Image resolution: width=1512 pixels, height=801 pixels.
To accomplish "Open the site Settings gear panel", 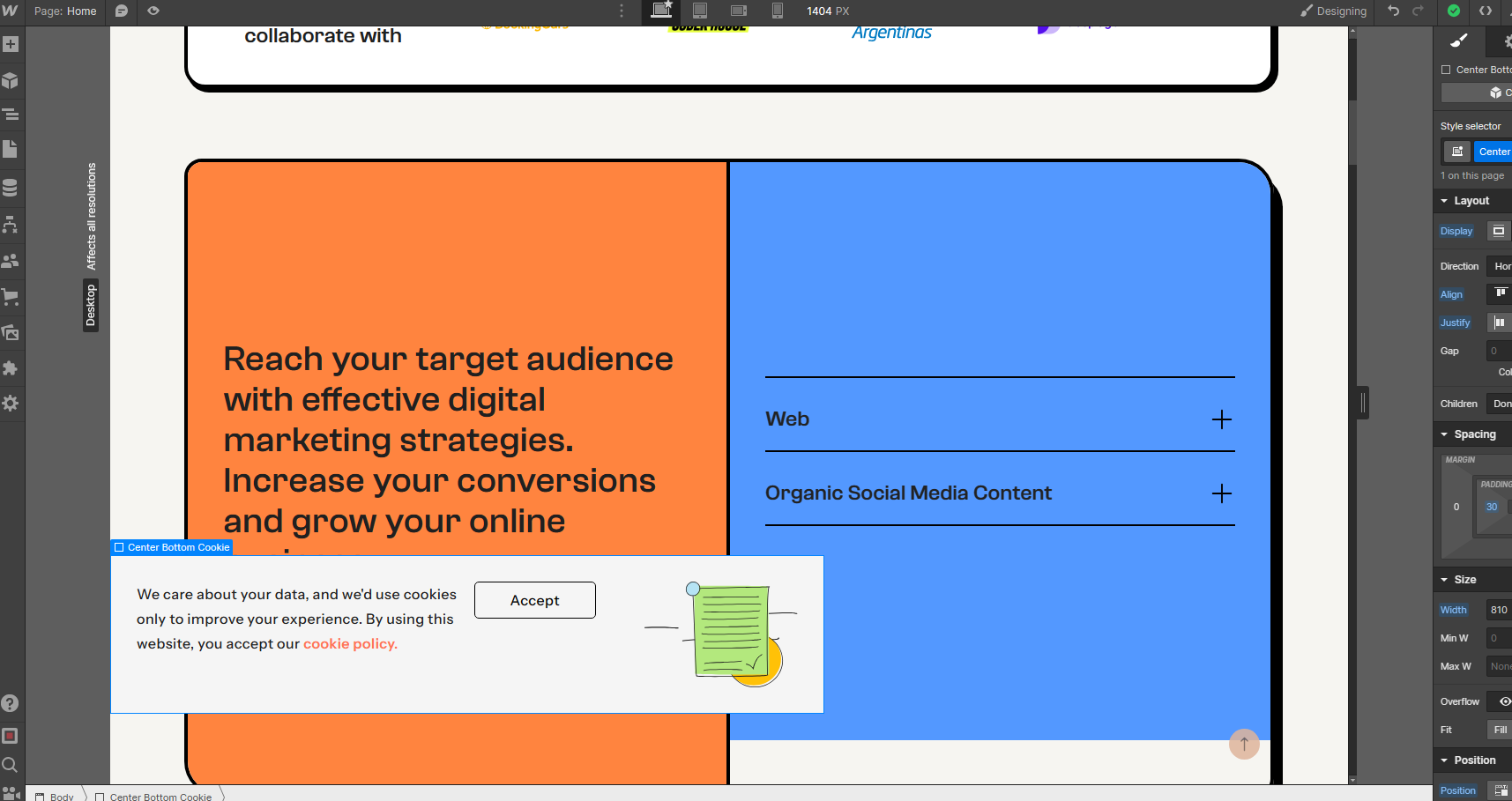I will 11,404.
